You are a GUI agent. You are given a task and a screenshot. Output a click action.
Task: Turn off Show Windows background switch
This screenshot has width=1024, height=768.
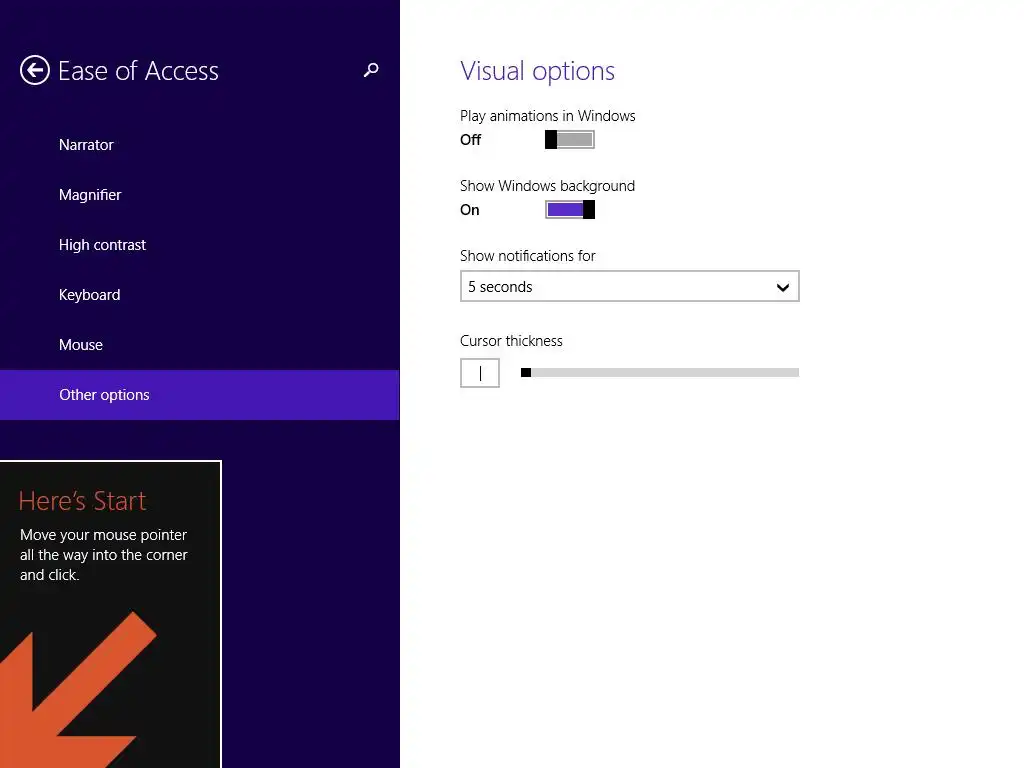click(569, 210)
